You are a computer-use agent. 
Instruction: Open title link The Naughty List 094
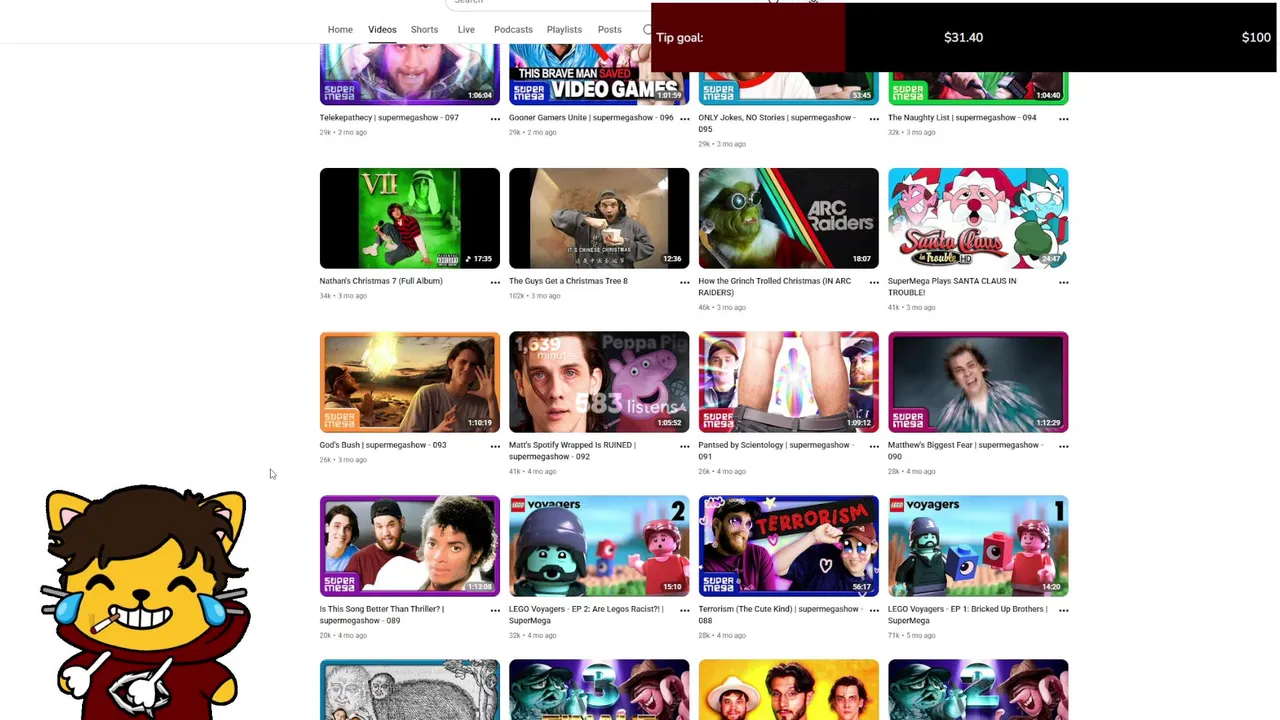(x=962, y=118)
